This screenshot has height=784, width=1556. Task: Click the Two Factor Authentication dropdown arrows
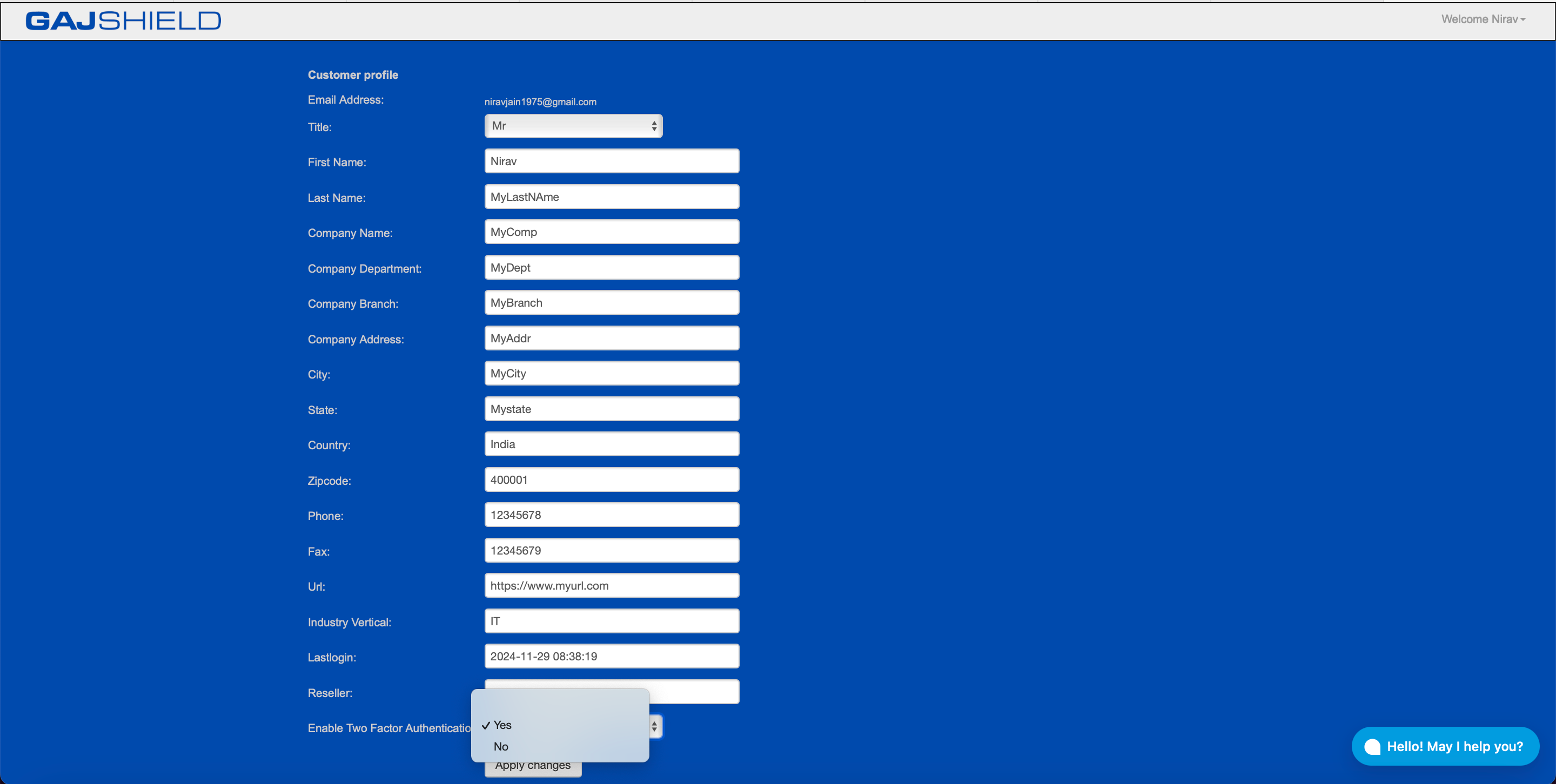(655, 727)
